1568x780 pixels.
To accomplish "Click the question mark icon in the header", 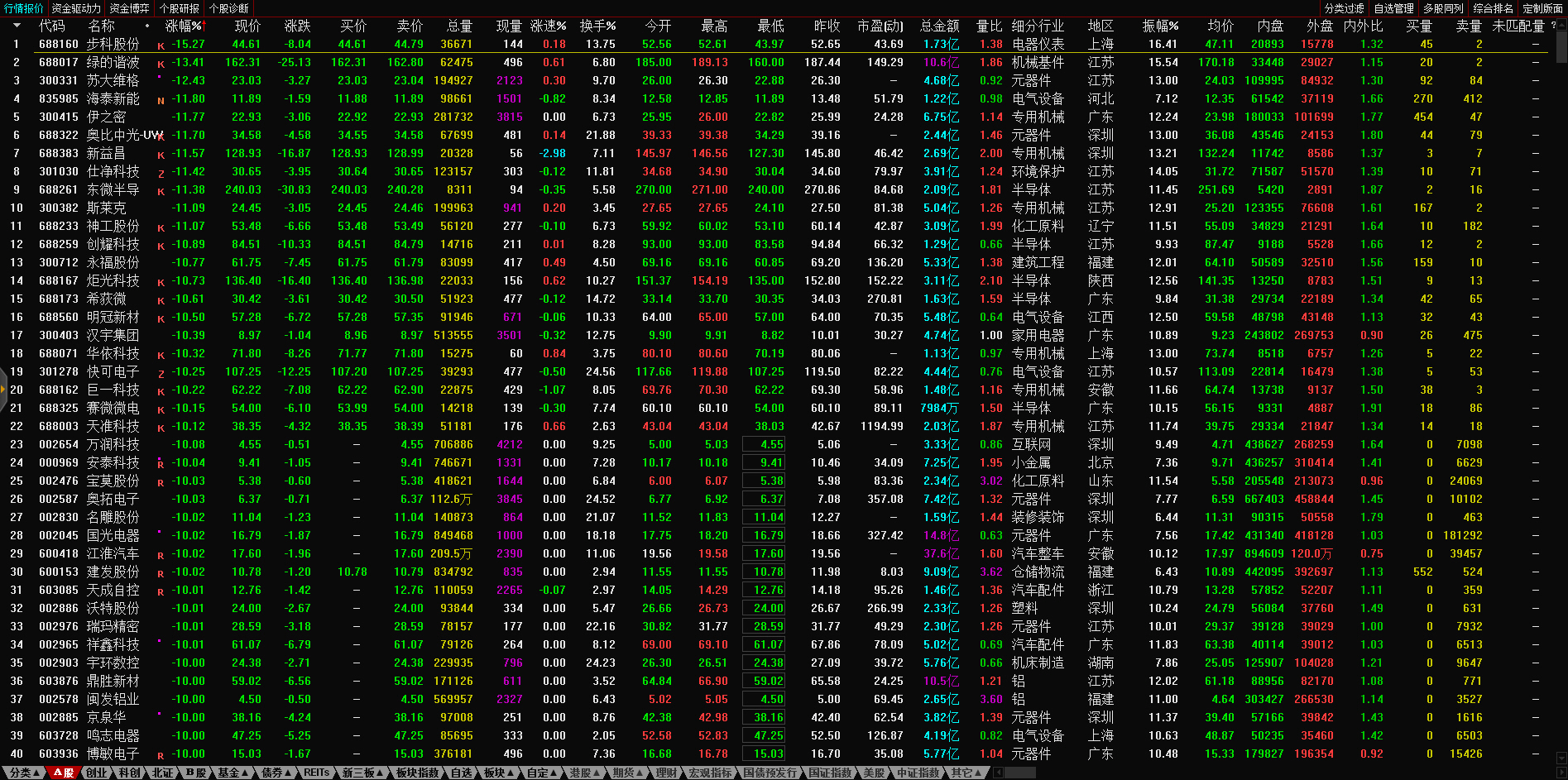I will 1553,26.
